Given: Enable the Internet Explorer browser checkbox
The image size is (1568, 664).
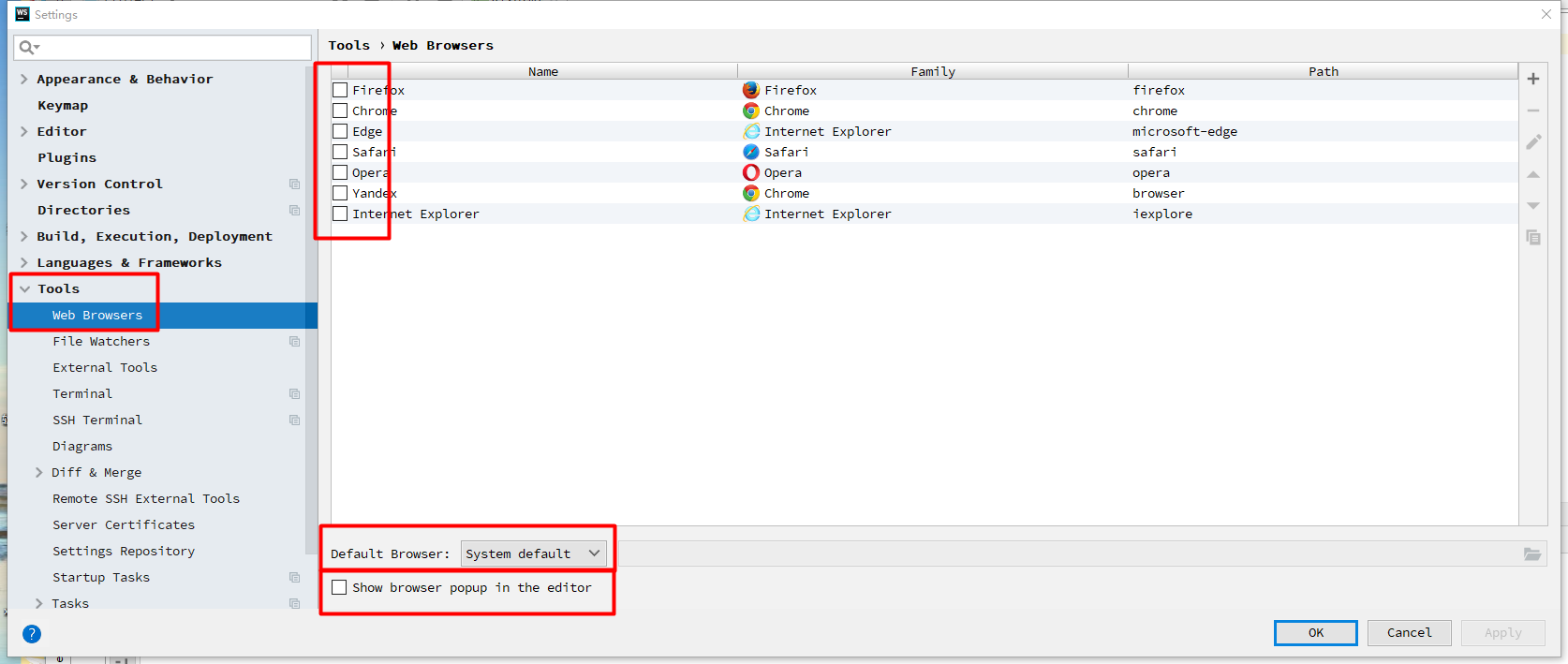Looking at the screenshot, I should tap(340, 214).
